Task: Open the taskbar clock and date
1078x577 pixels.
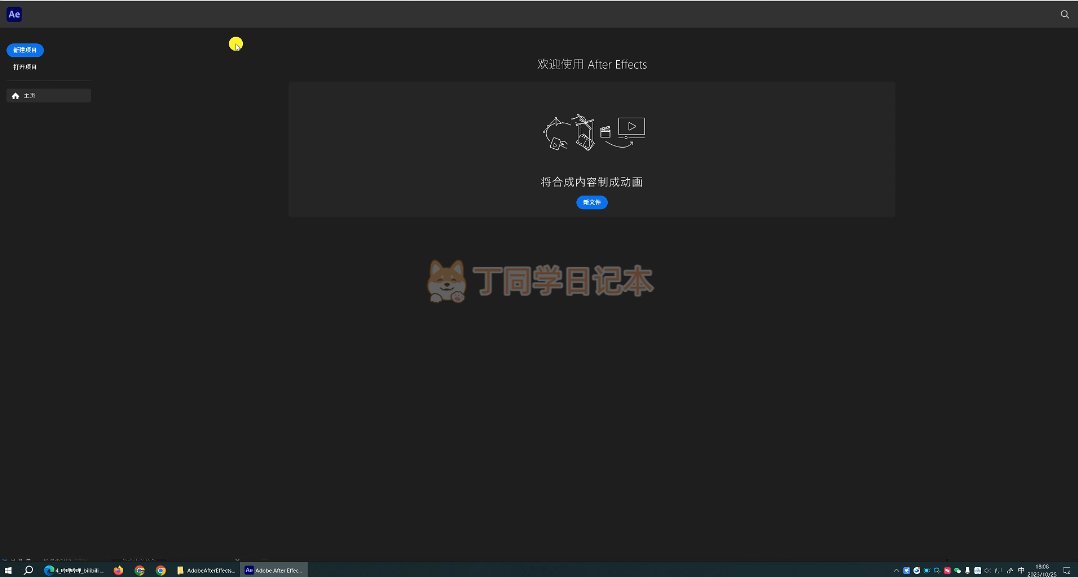Action: click(x=1042, y=570)
